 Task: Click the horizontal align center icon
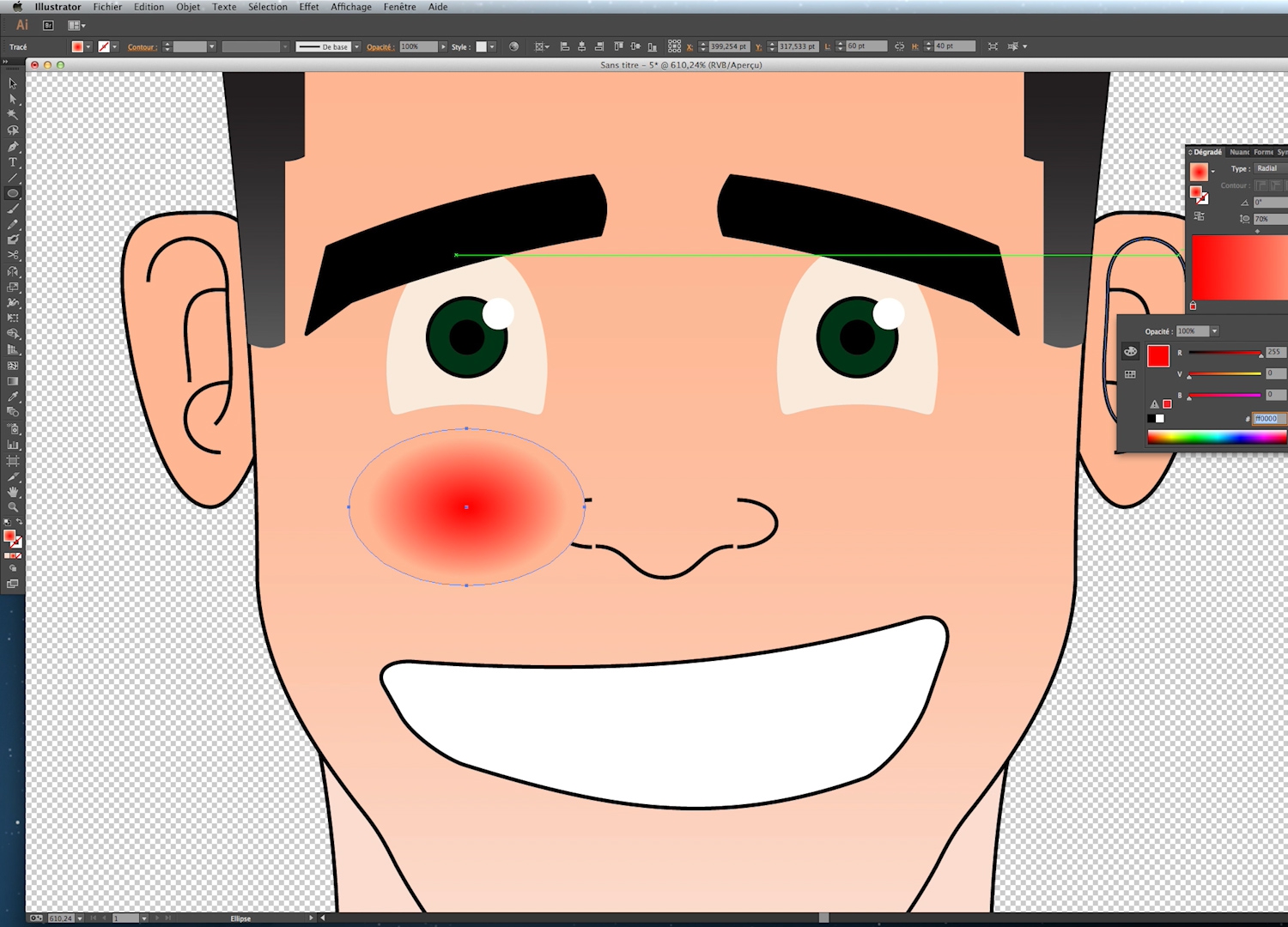581,46
